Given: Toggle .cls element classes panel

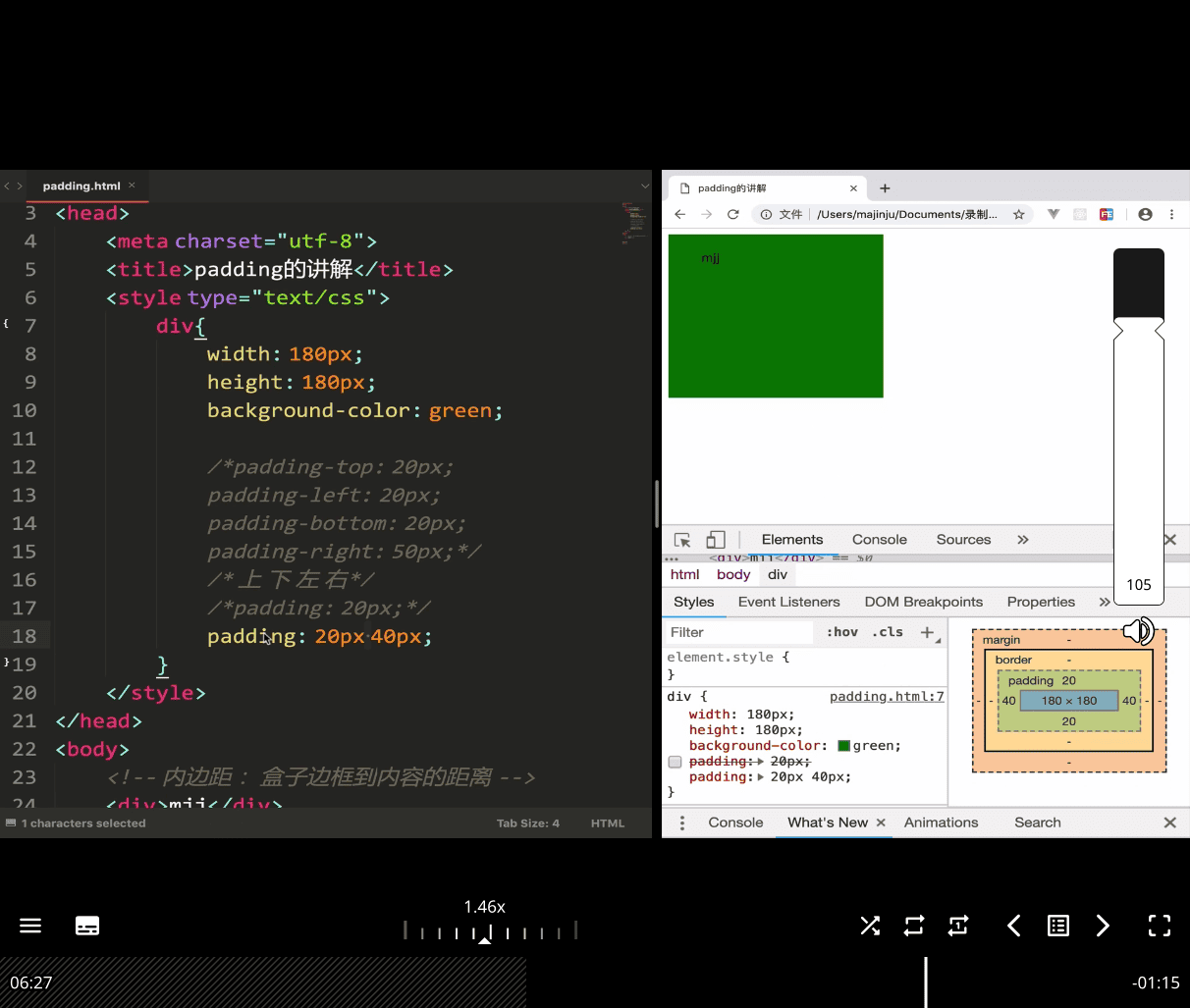Looking at the screenshot, I should 888,632.
